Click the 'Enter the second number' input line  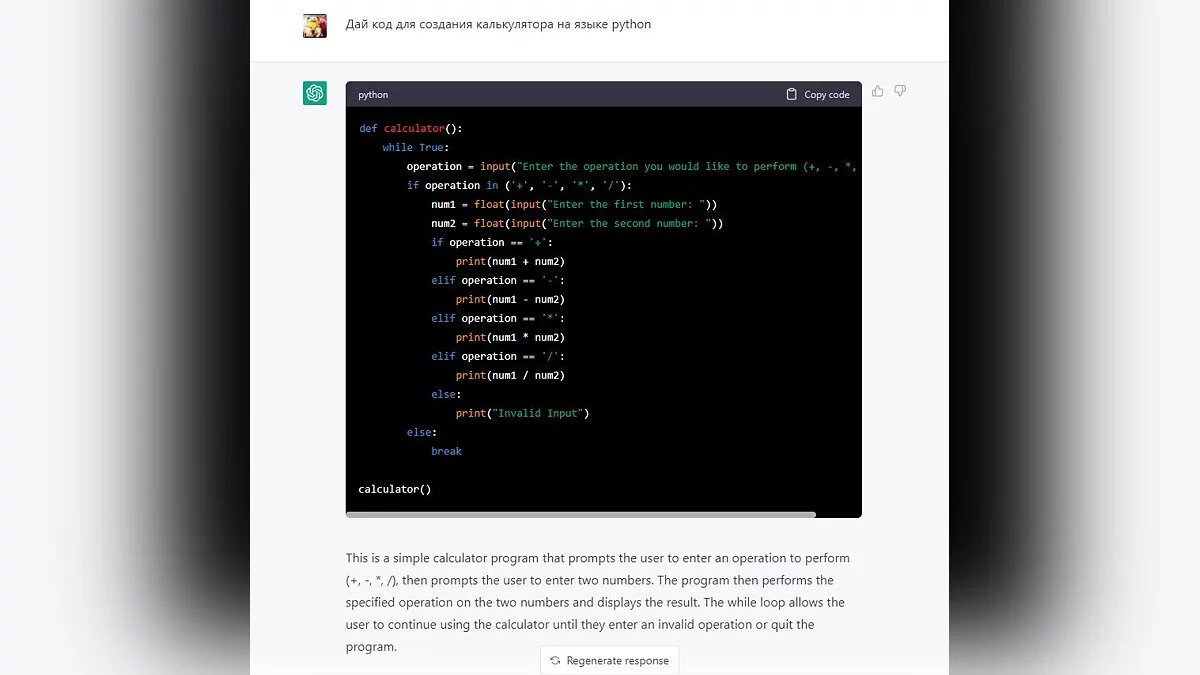point(577,223)
